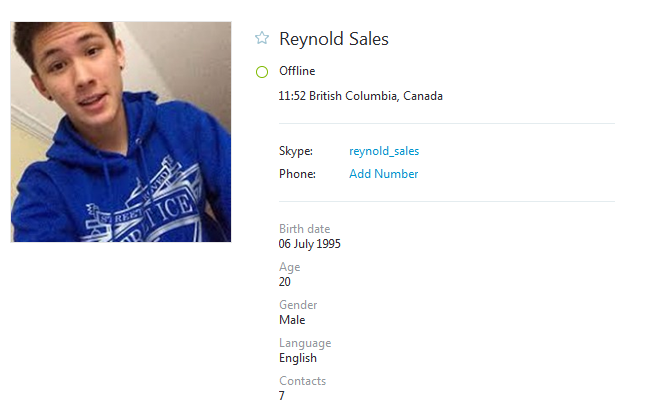
Task: Open Reynold Sales' profile picture
Action: [x=121, y=132]
